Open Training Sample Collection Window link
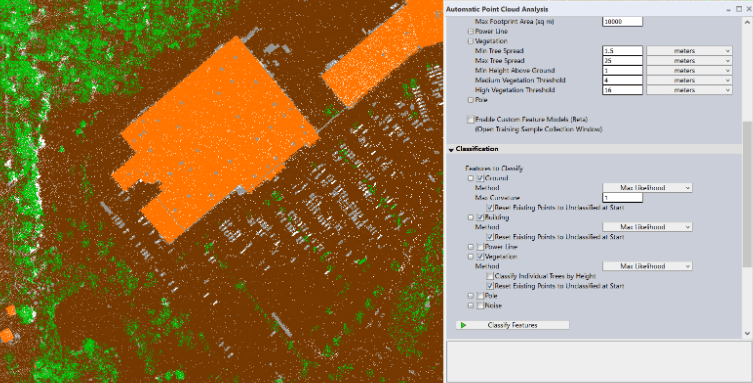This screenshot has height=383, width=753. [x=538, y=129]
